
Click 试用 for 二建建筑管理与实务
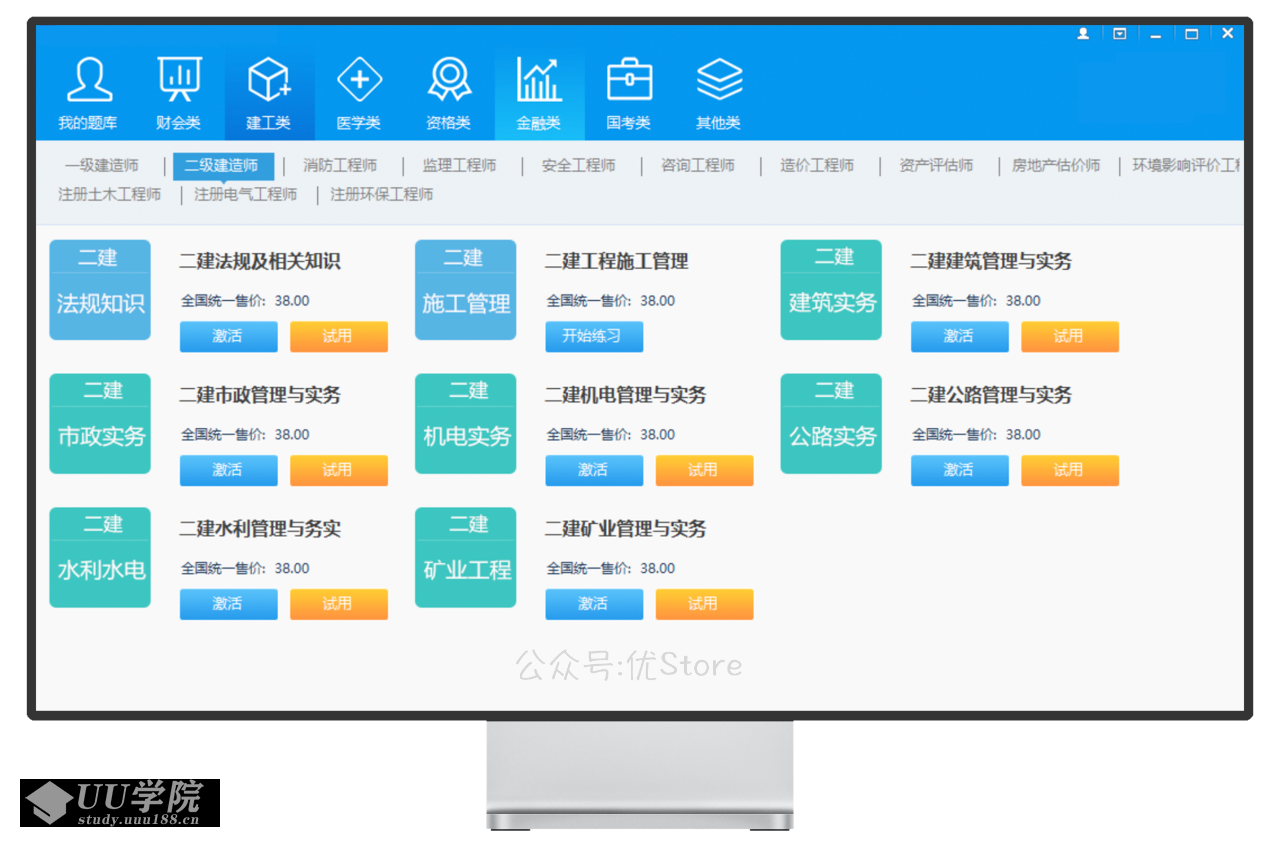tap(1069, 337)
